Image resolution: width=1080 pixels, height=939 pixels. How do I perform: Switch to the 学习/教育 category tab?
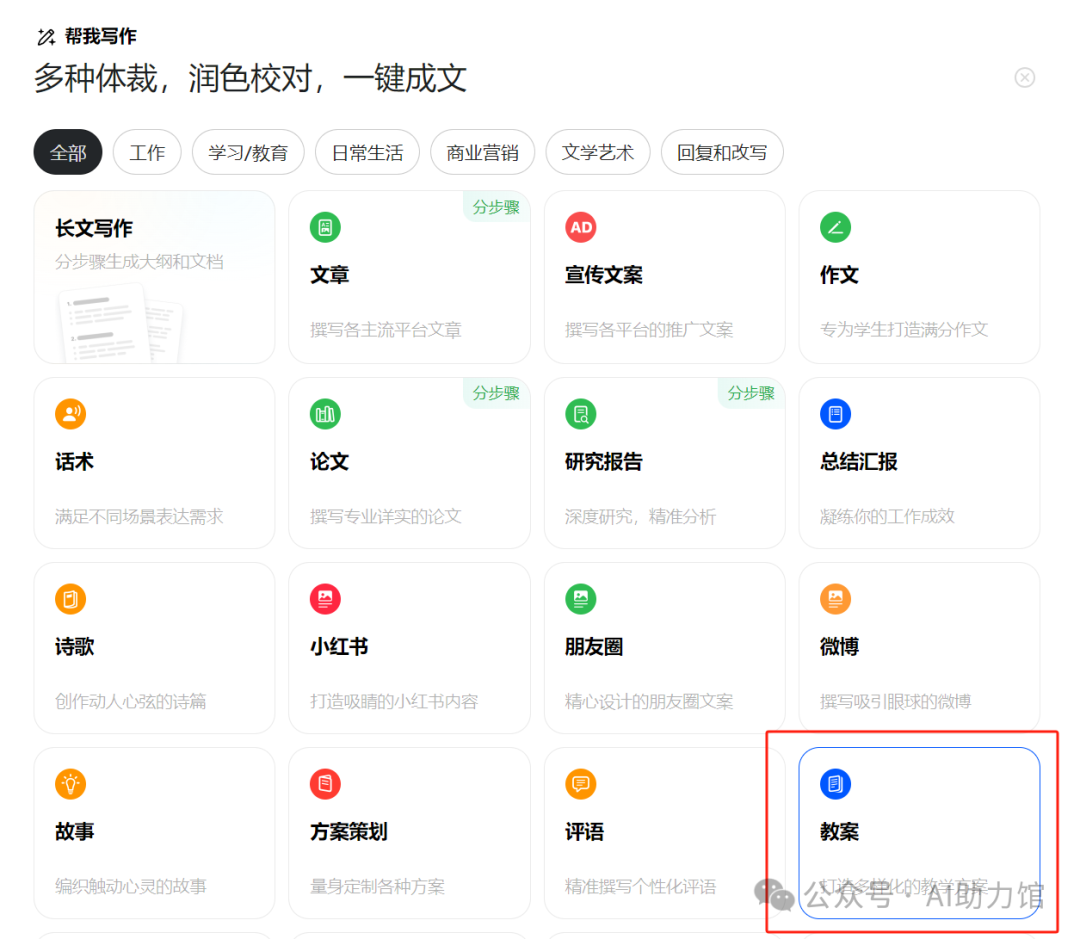[x=248, y=152]
